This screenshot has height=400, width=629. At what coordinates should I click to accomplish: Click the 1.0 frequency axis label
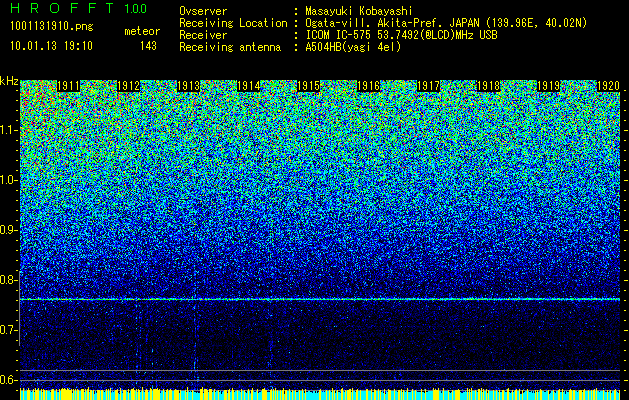(x=8, y=181)
